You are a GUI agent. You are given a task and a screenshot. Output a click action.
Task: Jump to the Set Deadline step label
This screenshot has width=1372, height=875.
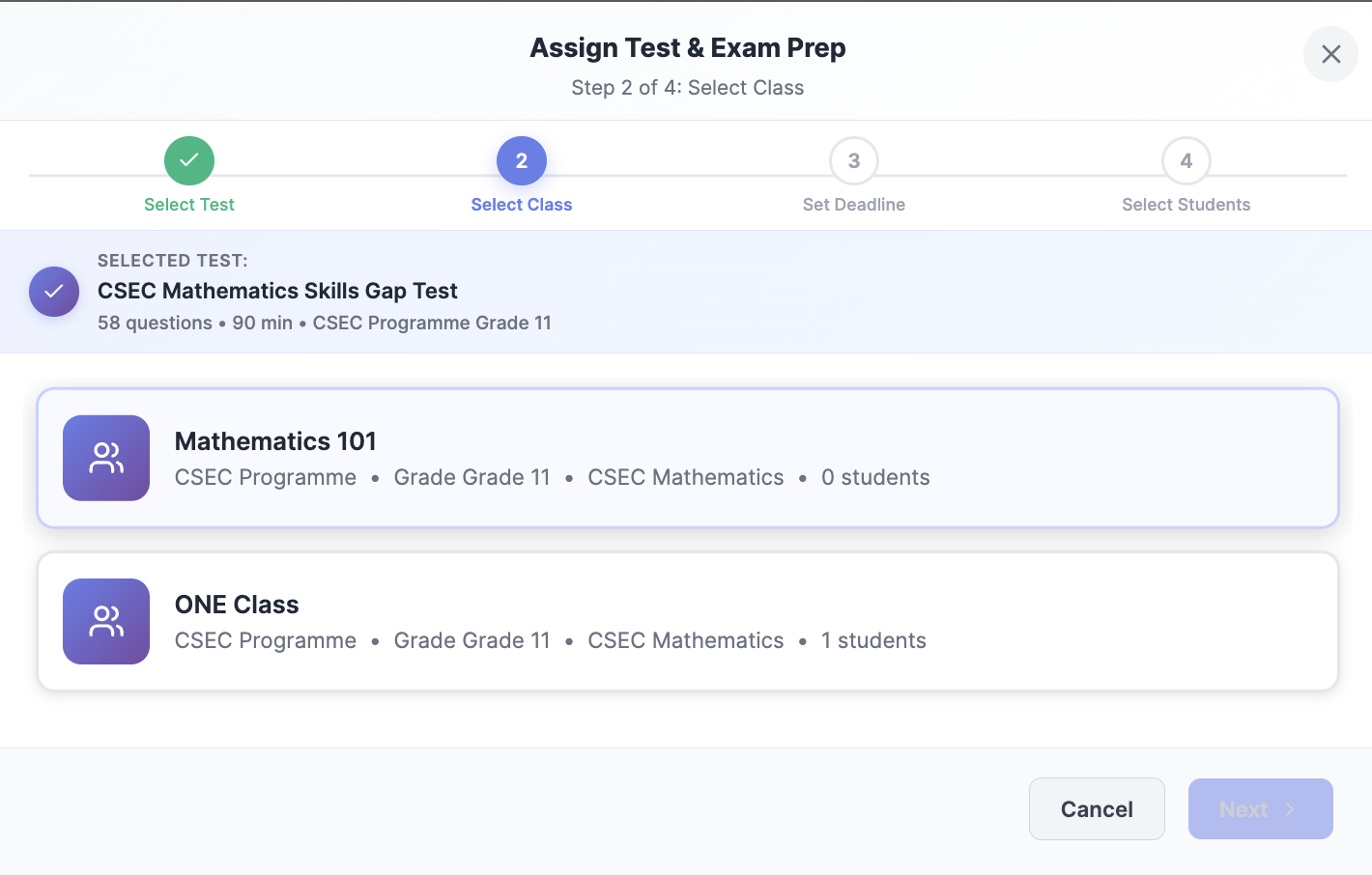[854, 205]
